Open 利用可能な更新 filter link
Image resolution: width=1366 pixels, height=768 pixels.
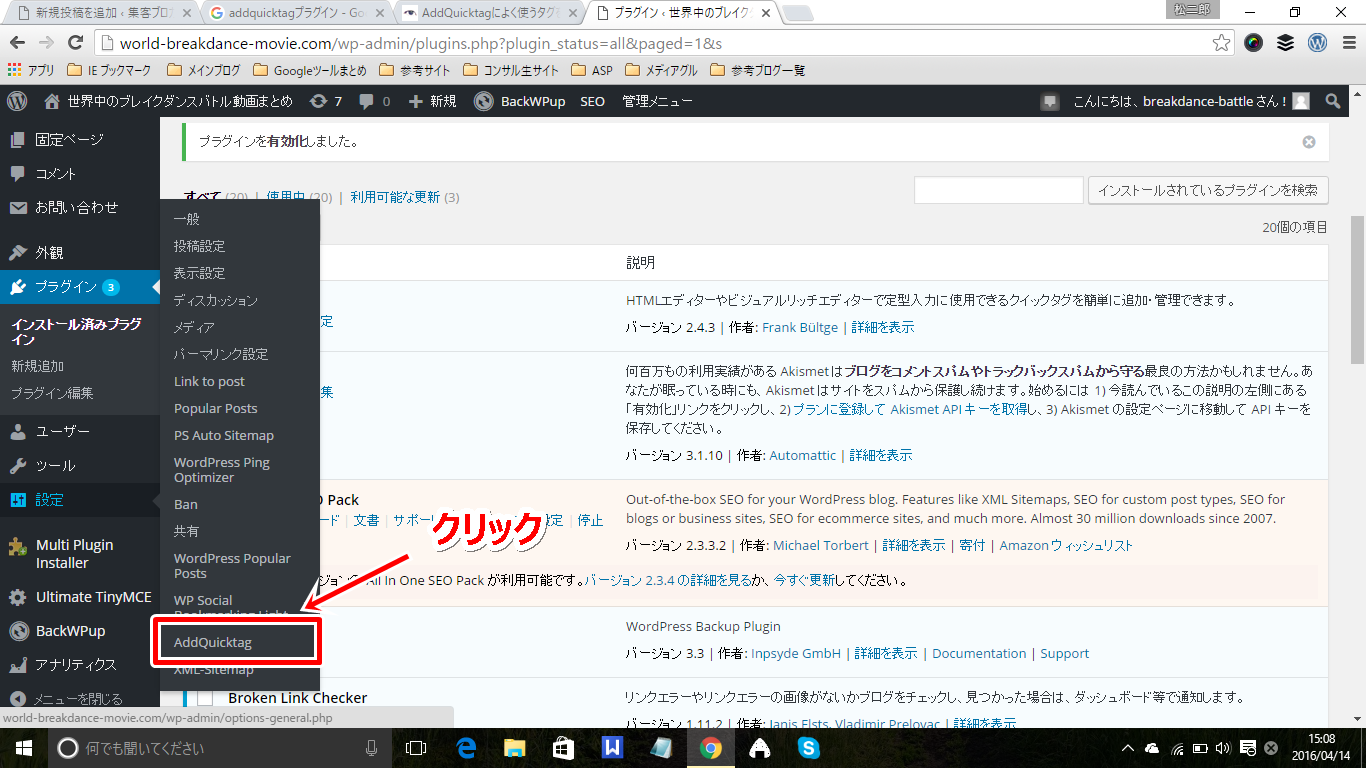(395, 197)
